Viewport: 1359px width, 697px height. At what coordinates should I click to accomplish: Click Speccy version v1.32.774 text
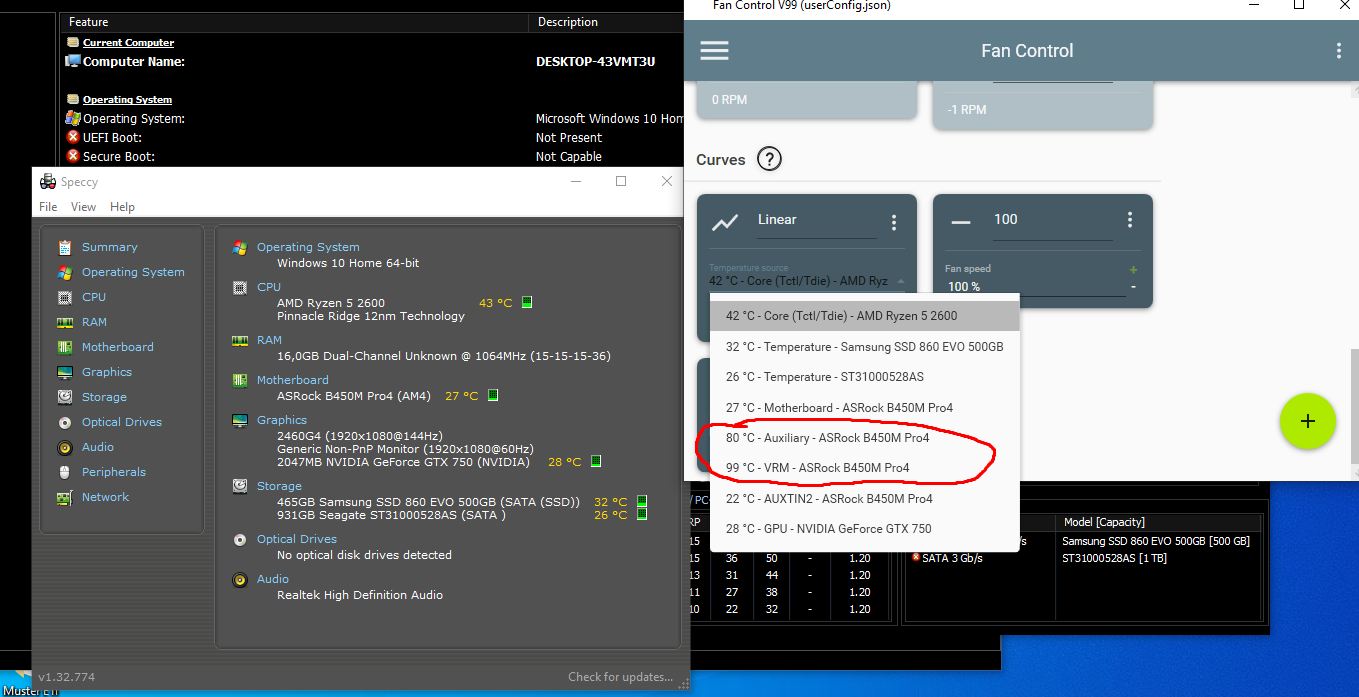tap(66, 677)
